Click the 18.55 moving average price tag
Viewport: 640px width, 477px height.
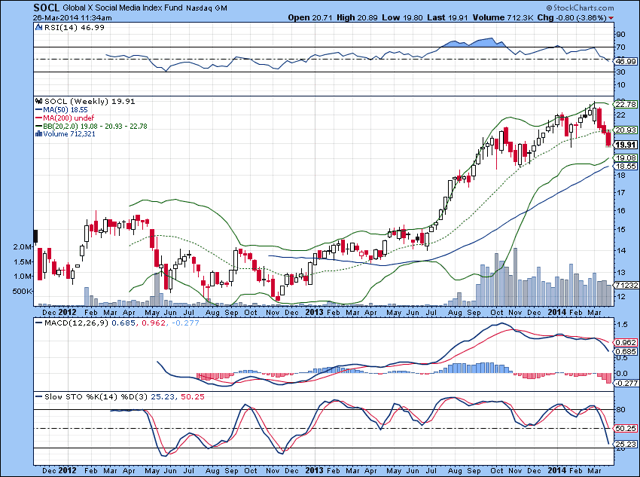[x=626, y=166]
